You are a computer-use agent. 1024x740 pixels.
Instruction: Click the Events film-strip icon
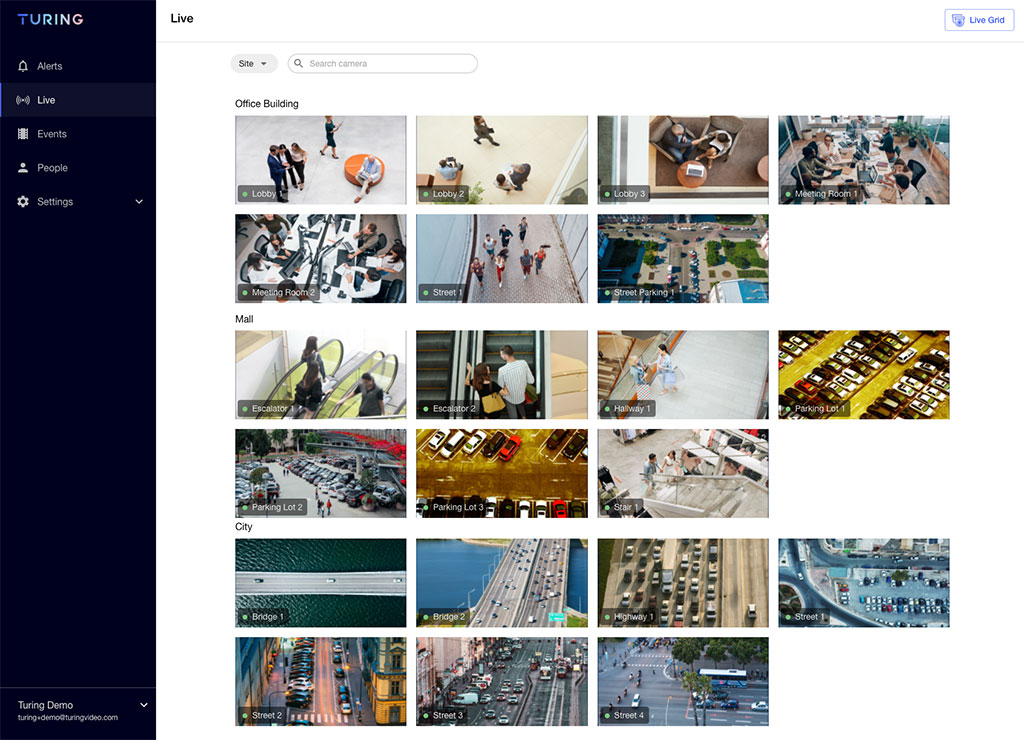click(23, 134)
